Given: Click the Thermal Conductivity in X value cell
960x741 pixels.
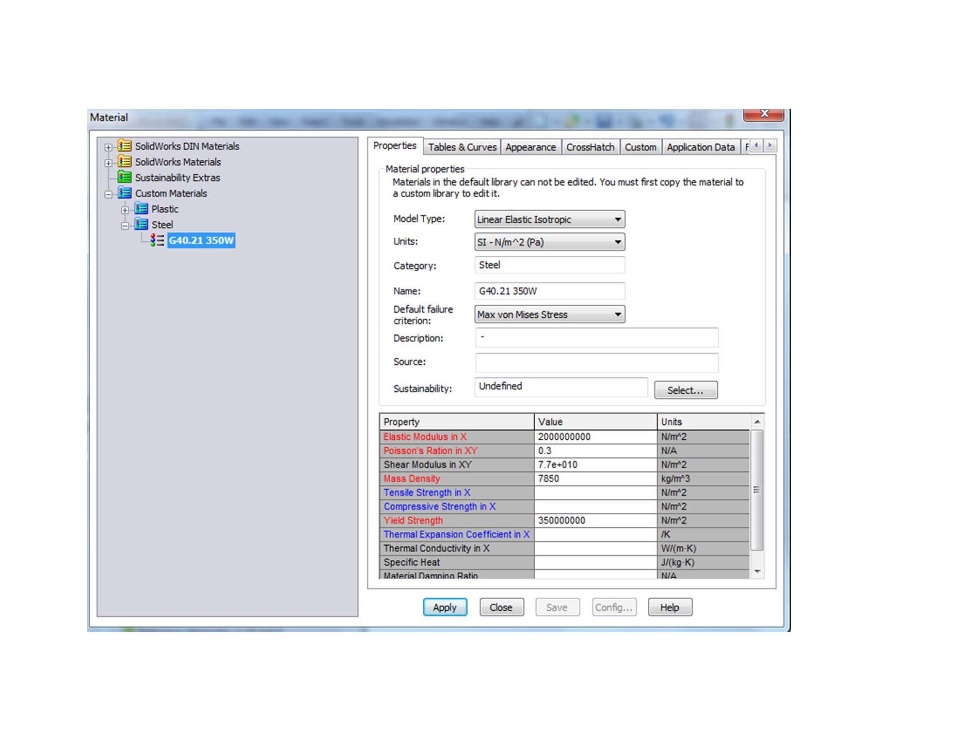Looking at the screenshot, I should (595, 549).
